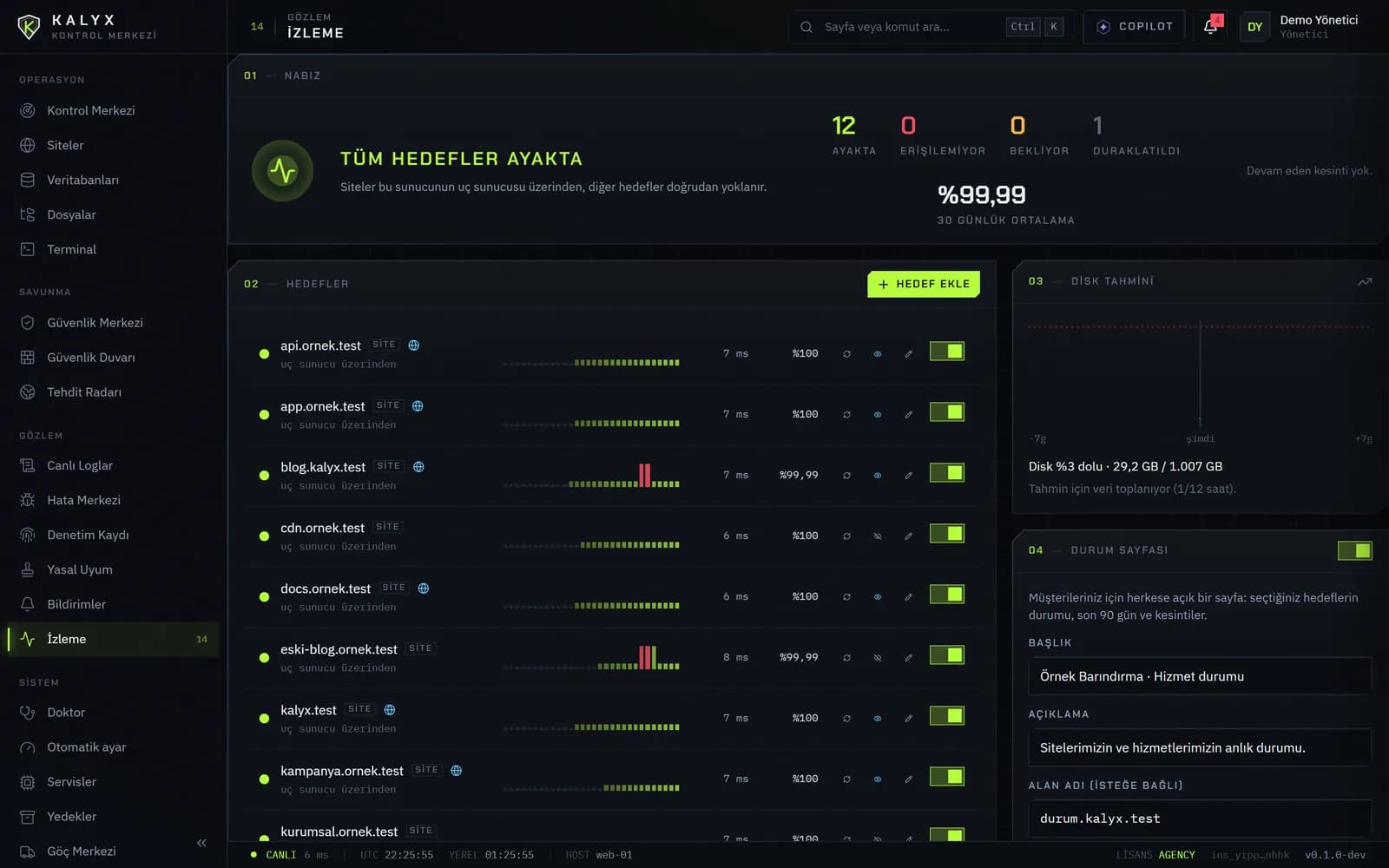Toggle status-page visibility eye for api.ornek.test
The image size is (1389, 868).
[x=878, y=353]
